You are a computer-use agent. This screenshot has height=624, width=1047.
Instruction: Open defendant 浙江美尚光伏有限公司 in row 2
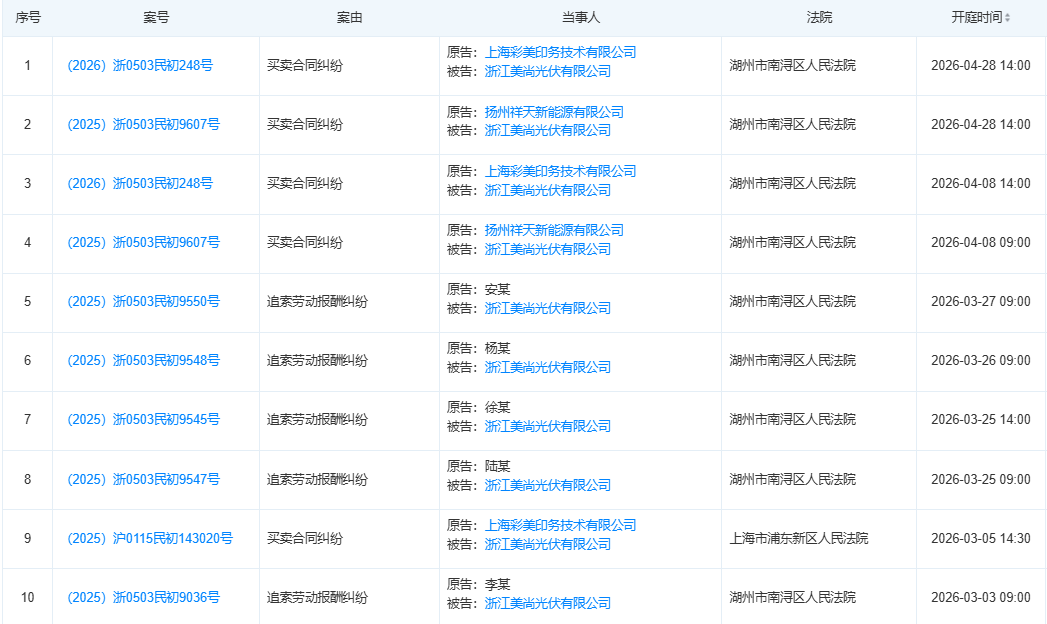click(x=548, y=130)
